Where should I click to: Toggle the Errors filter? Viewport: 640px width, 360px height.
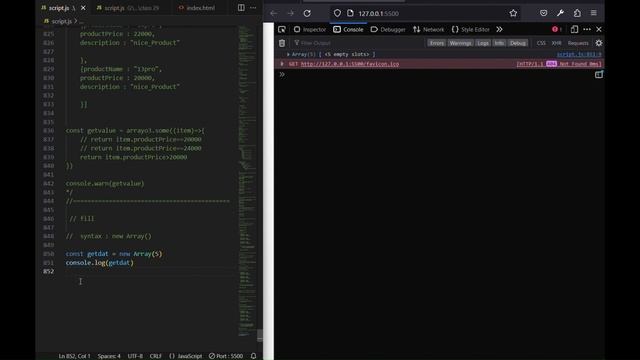tap(436, 43)
